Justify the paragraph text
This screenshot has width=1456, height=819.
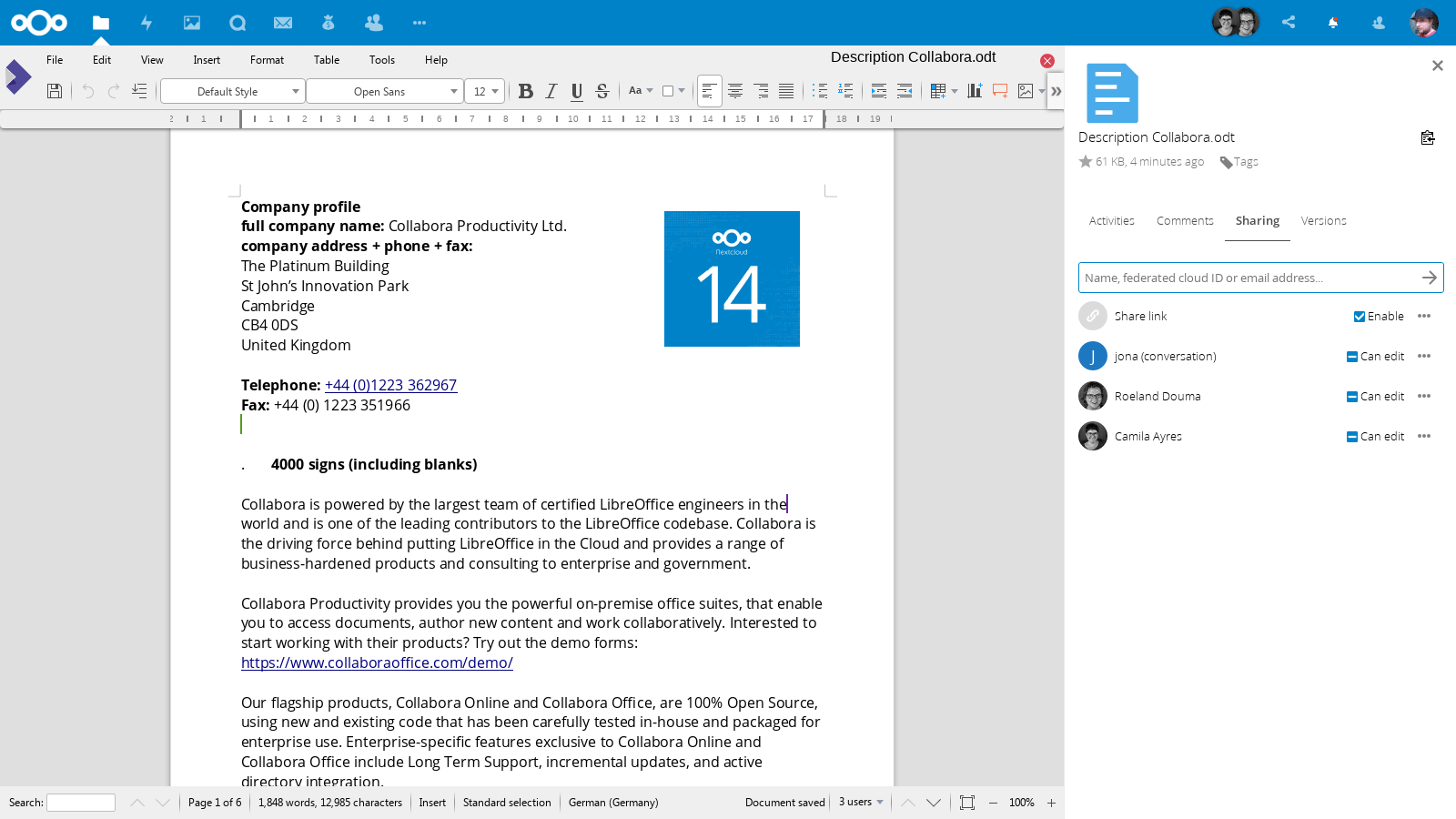pyautogui.click(x=786, y=91)
